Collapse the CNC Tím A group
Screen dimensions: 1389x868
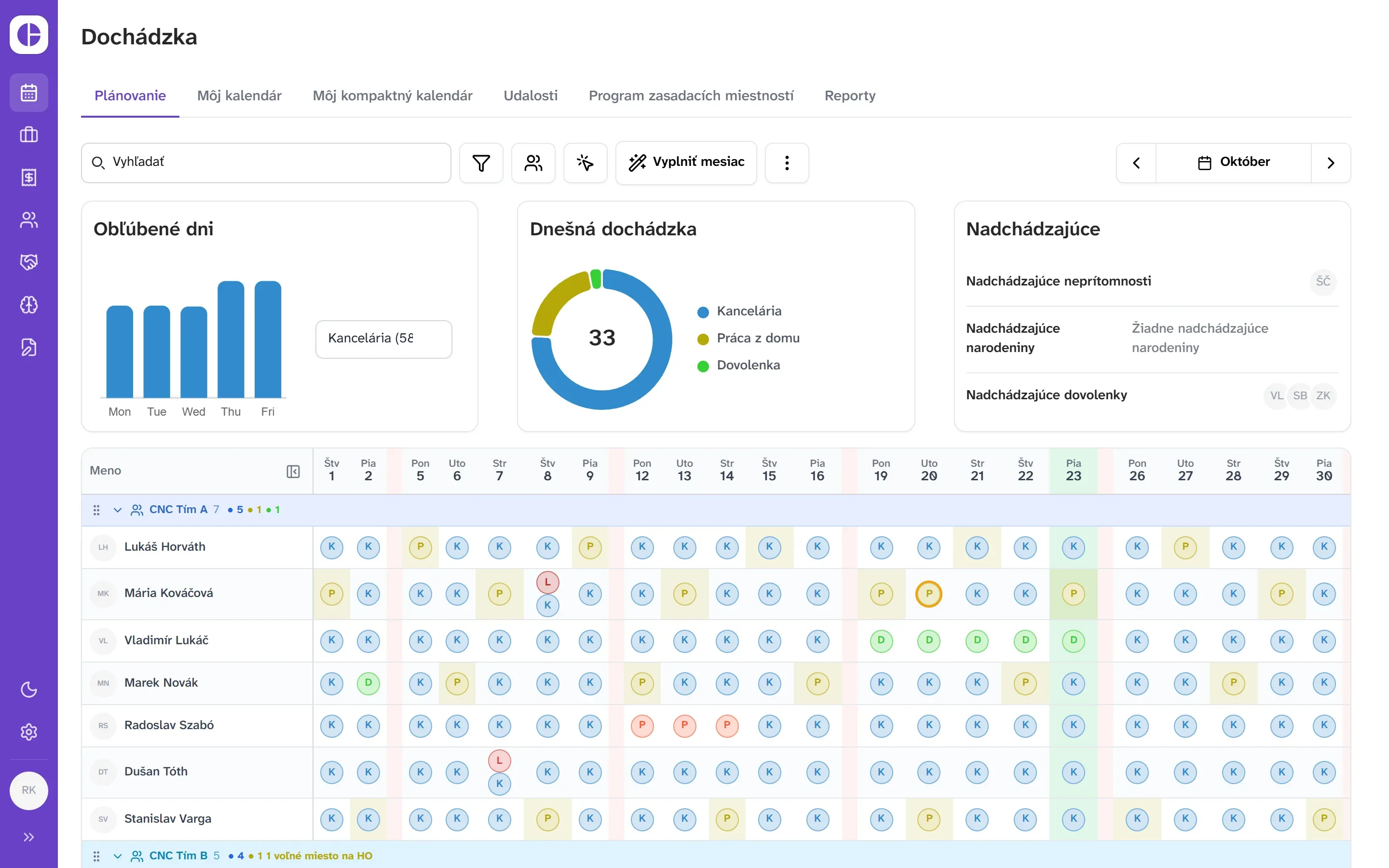(117, 510)
